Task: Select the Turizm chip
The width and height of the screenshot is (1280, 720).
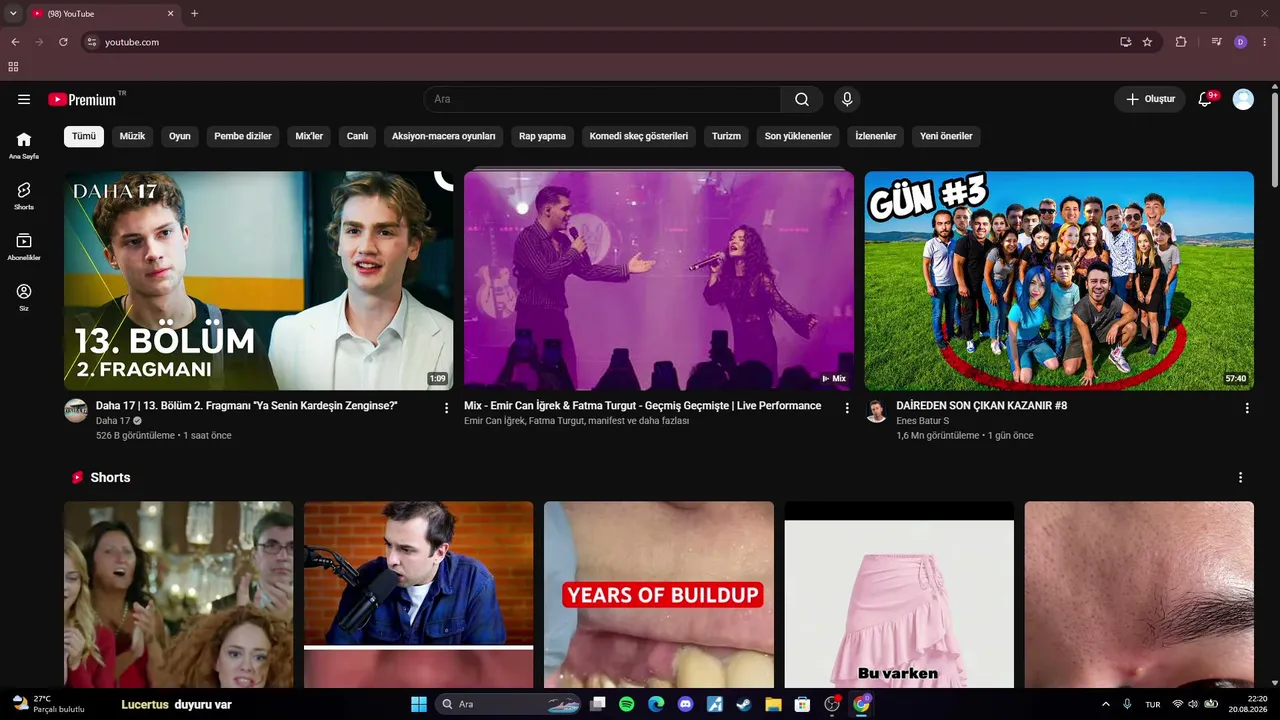Action: (727, 136)
